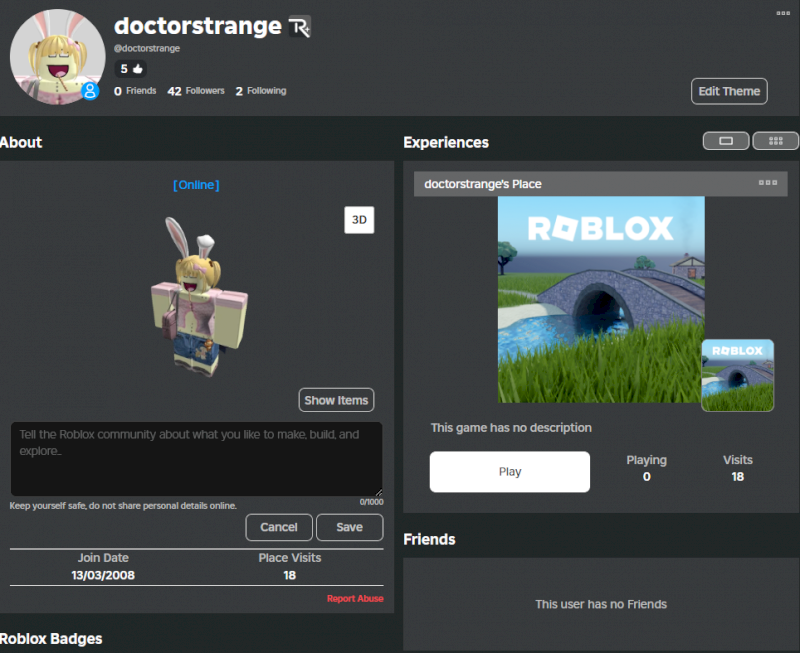Focus the about description text box
800x653 pixels.
coord(196,459)
